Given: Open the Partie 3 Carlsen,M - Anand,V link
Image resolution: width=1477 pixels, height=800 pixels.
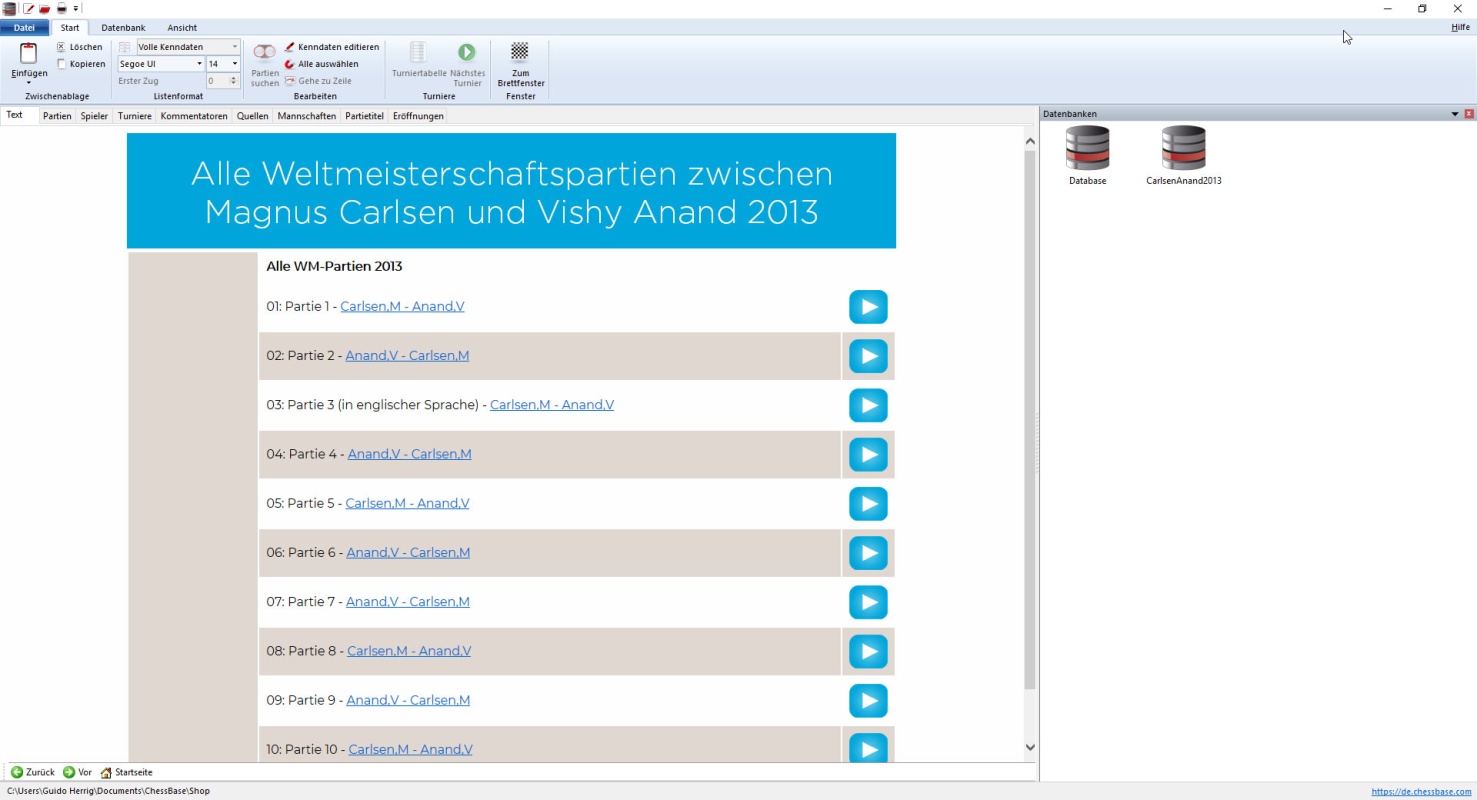Looking at the screenshot, I should coord(552,405).
